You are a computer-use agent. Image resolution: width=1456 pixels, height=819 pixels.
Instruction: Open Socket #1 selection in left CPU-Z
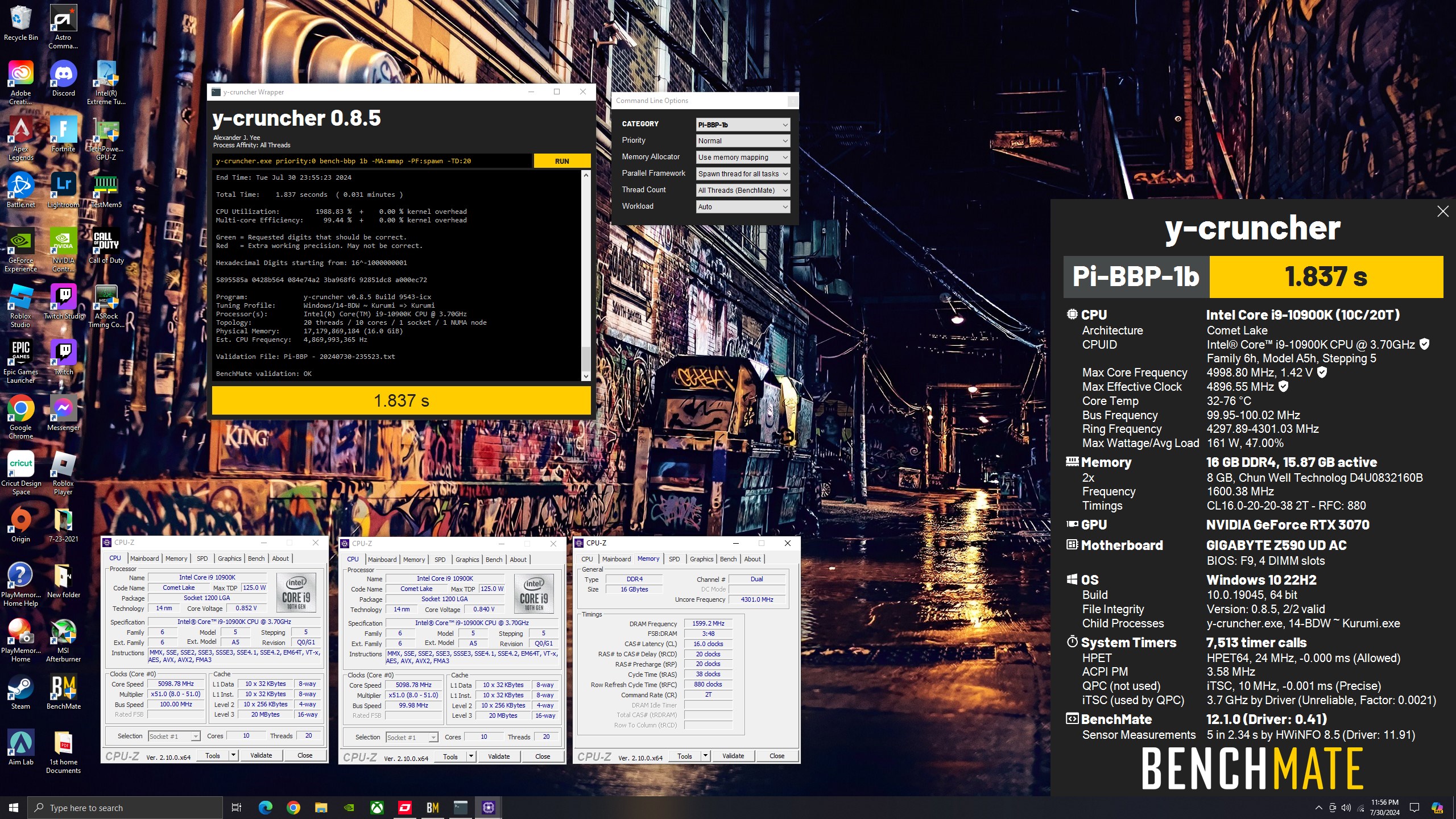(174, 736)
